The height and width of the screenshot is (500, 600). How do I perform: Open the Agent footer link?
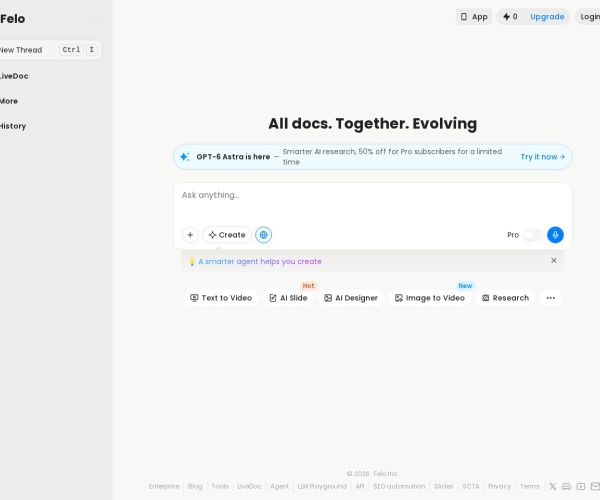click(280, 486)
